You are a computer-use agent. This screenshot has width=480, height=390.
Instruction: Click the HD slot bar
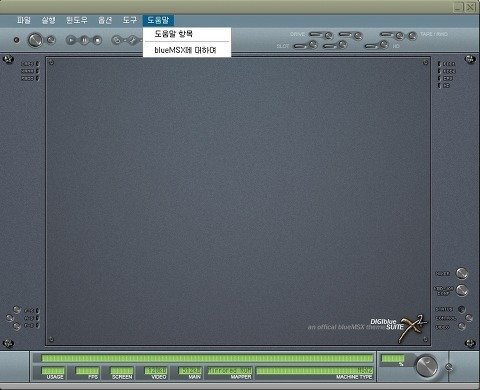[371, 46]
